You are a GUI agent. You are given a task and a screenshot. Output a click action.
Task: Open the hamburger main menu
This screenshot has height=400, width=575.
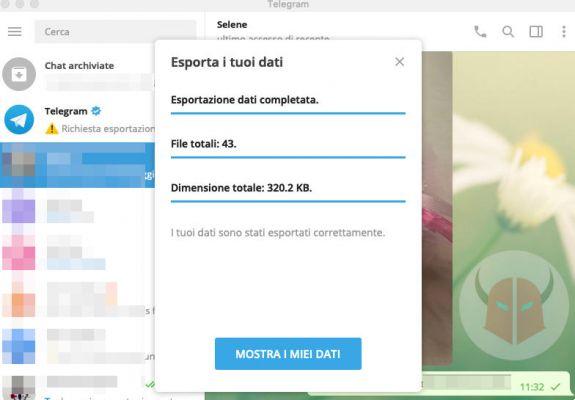15,32
